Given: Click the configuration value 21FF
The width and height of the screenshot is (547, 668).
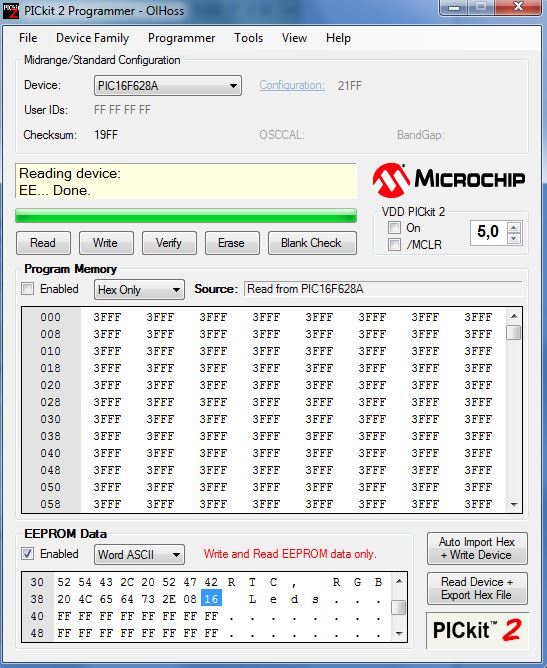Looking at the screenshot, I should point(350,86).
